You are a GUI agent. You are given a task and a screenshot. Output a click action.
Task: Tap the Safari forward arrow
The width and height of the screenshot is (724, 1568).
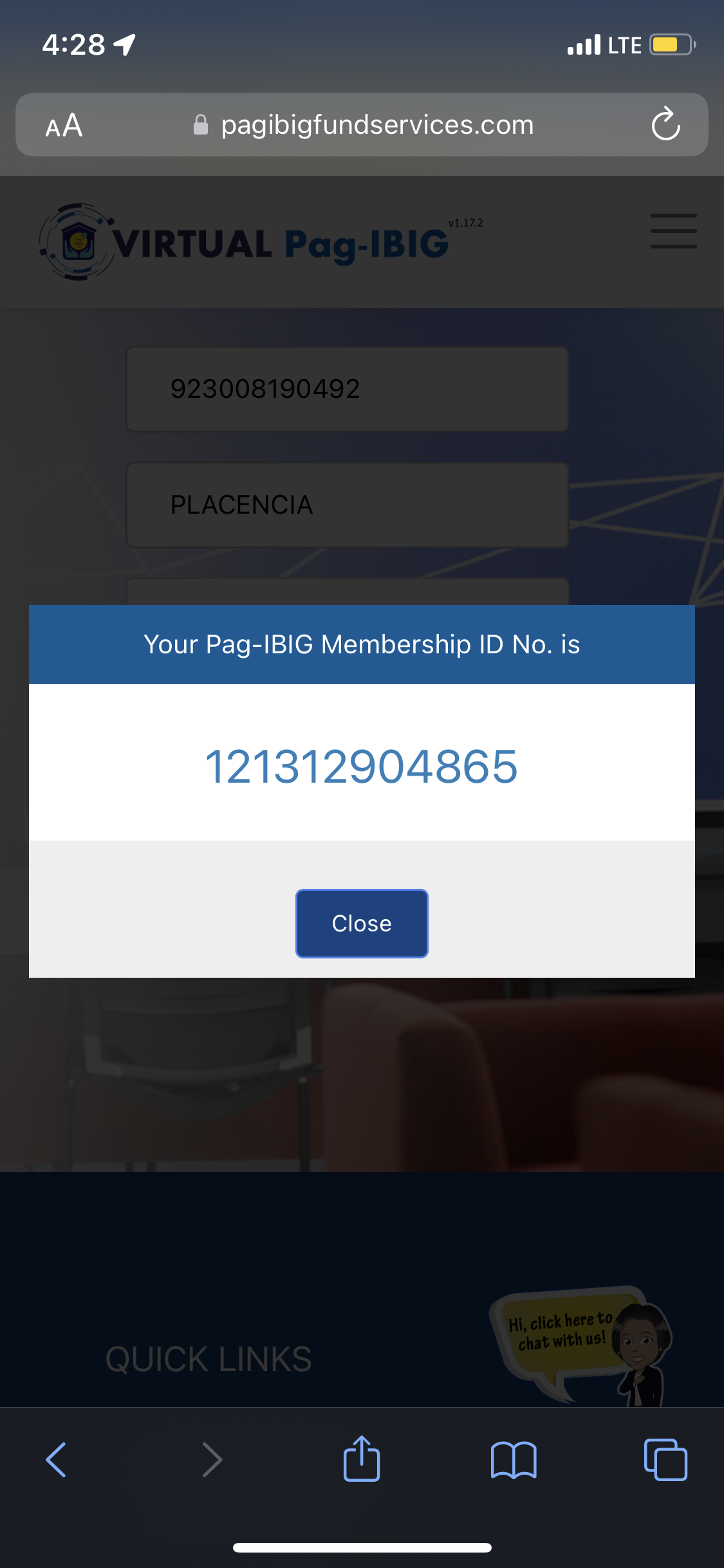tap(212, 1459)
